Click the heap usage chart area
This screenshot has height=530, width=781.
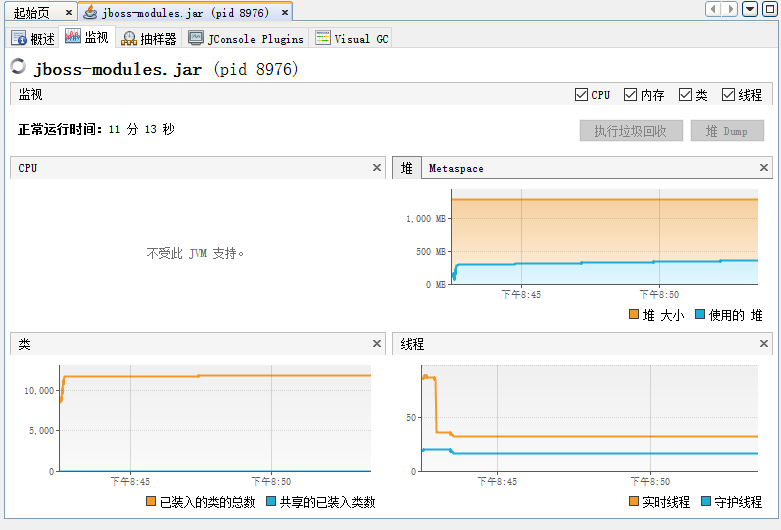[x=604, y=237]
